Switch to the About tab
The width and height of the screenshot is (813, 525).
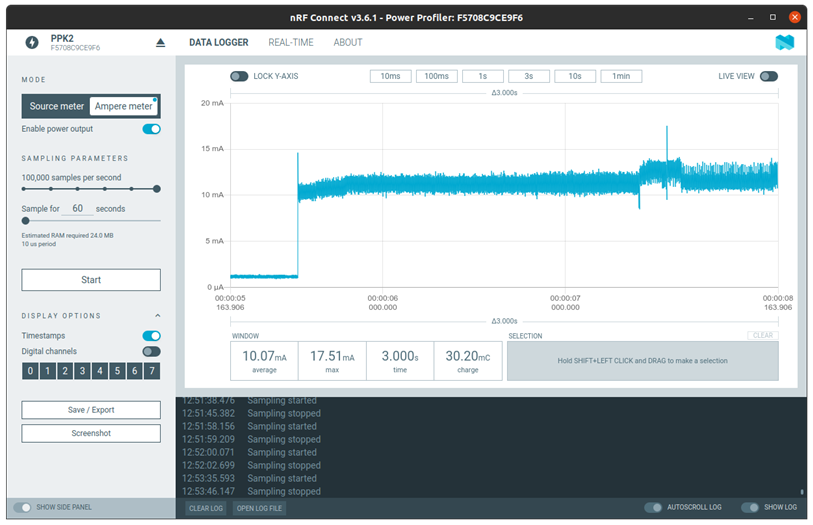coord(348,43)
